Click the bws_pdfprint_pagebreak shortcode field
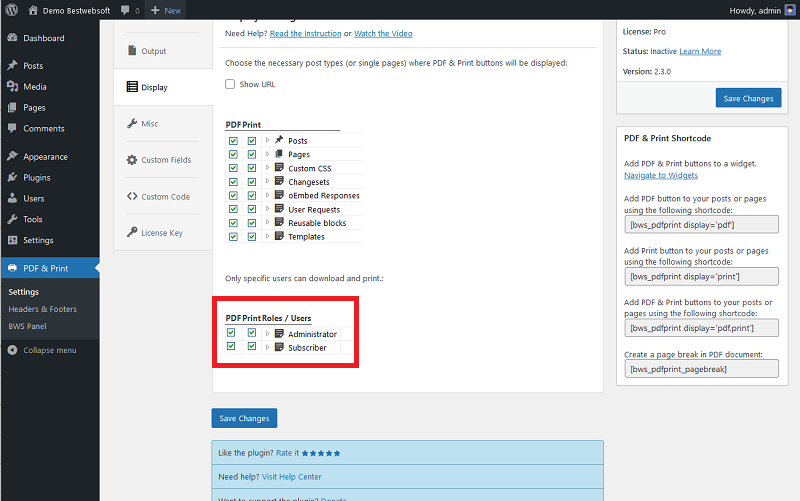 coord(702,369)
